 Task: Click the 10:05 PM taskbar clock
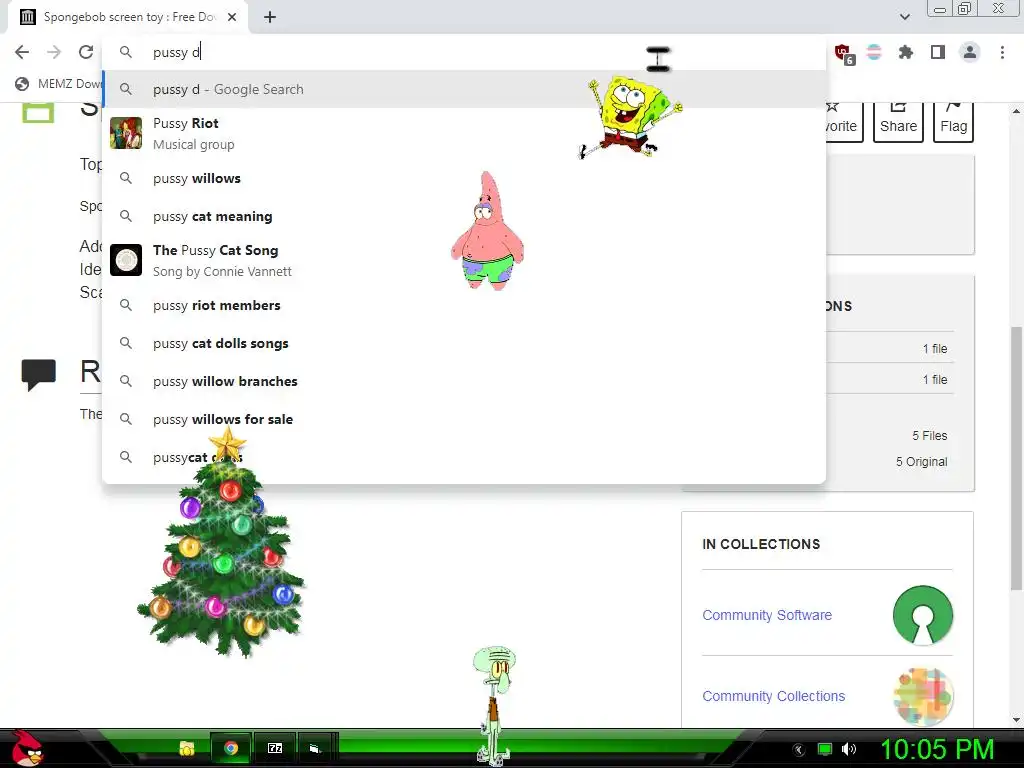tap(937, 750)
